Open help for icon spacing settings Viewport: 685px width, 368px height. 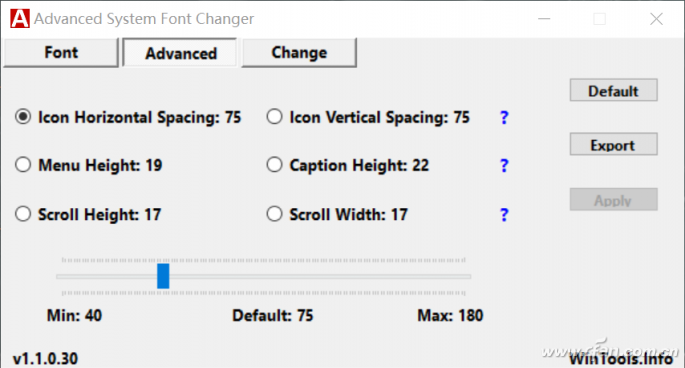coord(504,117)
